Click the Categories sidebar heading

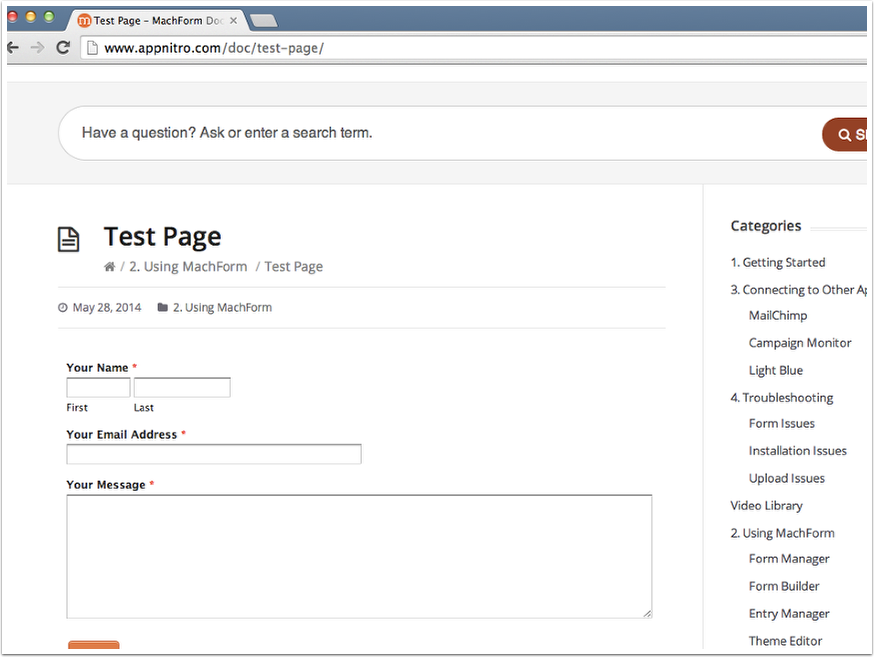[x=765, y=226]
